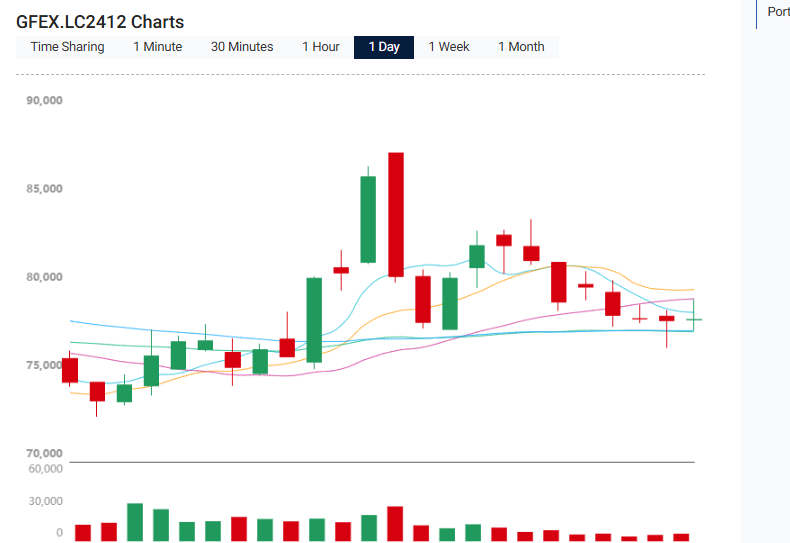Image resolution: width=790 pixels, height=543 pixels.
Task: Click the 80,000 price axis label
Action: [x=44, y=277]
